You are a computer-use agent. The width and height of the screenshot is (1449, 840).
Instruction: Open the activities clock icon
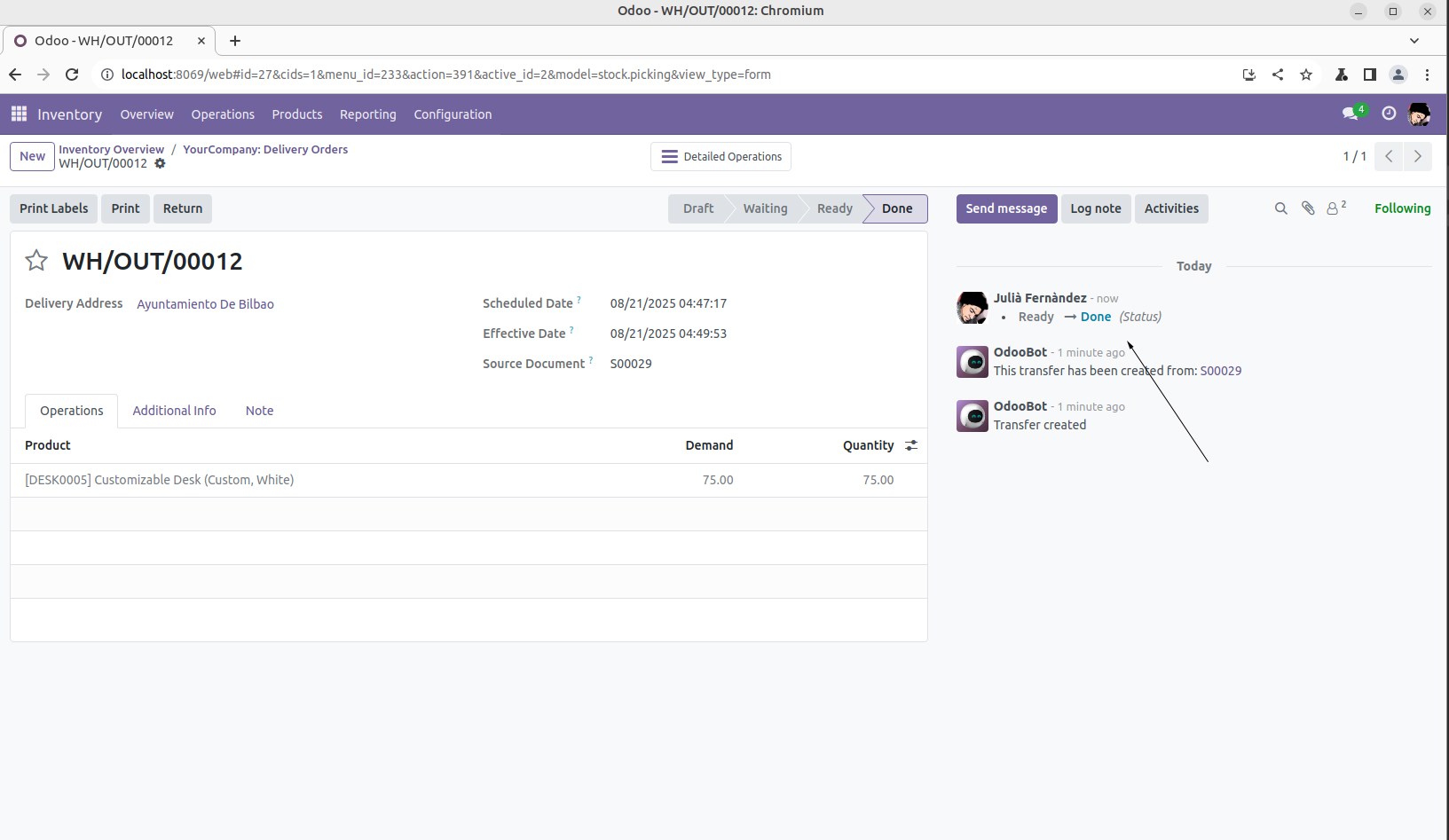click(x=1389, y=114)
